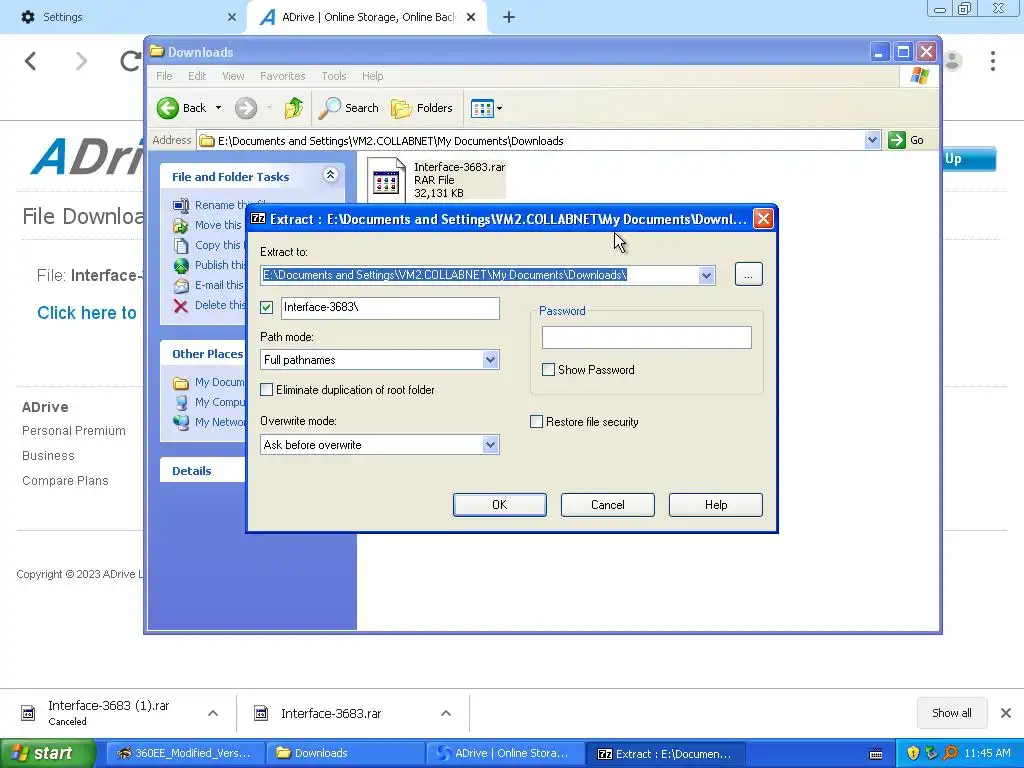
Task: Open Compare Plans link on ADrive page
Action: click(65, 480)
